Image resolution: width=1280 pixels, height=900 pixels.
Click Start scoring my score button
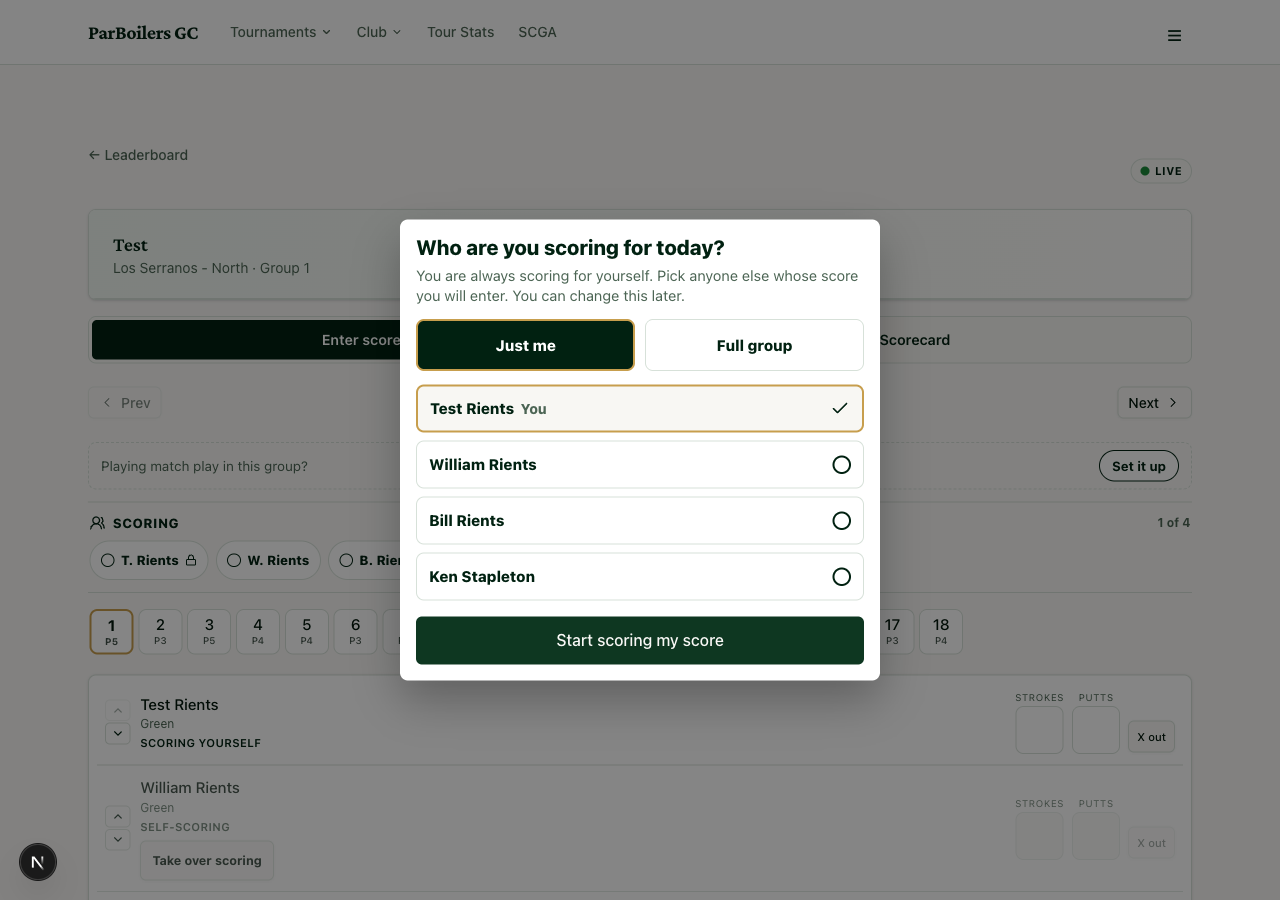(x=640, y=640)
